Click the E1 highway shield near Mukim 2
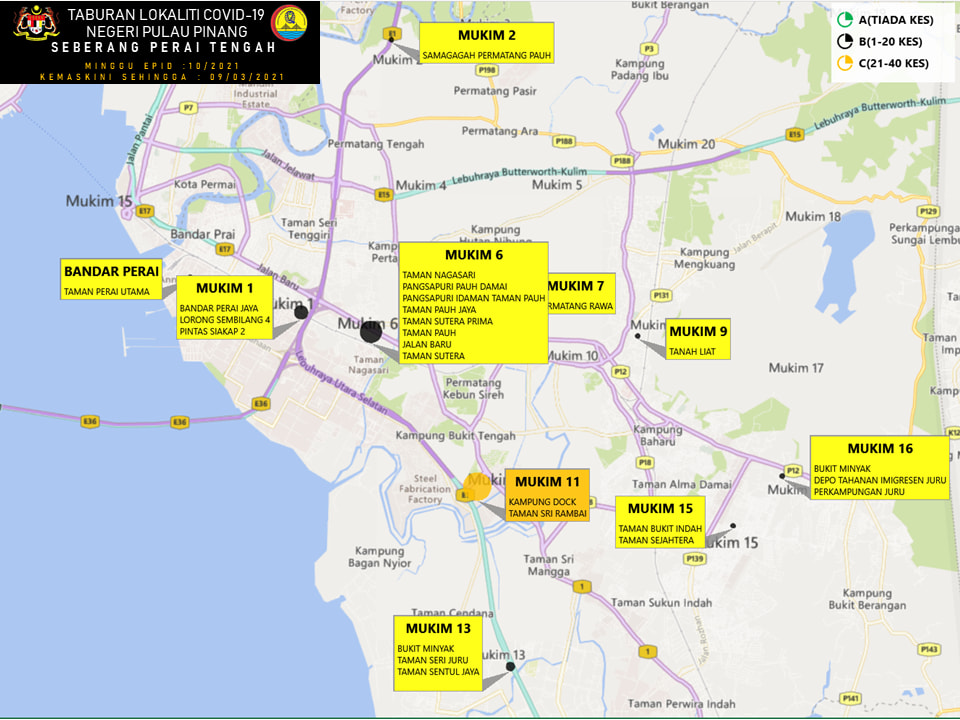 click(x=392, y=33)
